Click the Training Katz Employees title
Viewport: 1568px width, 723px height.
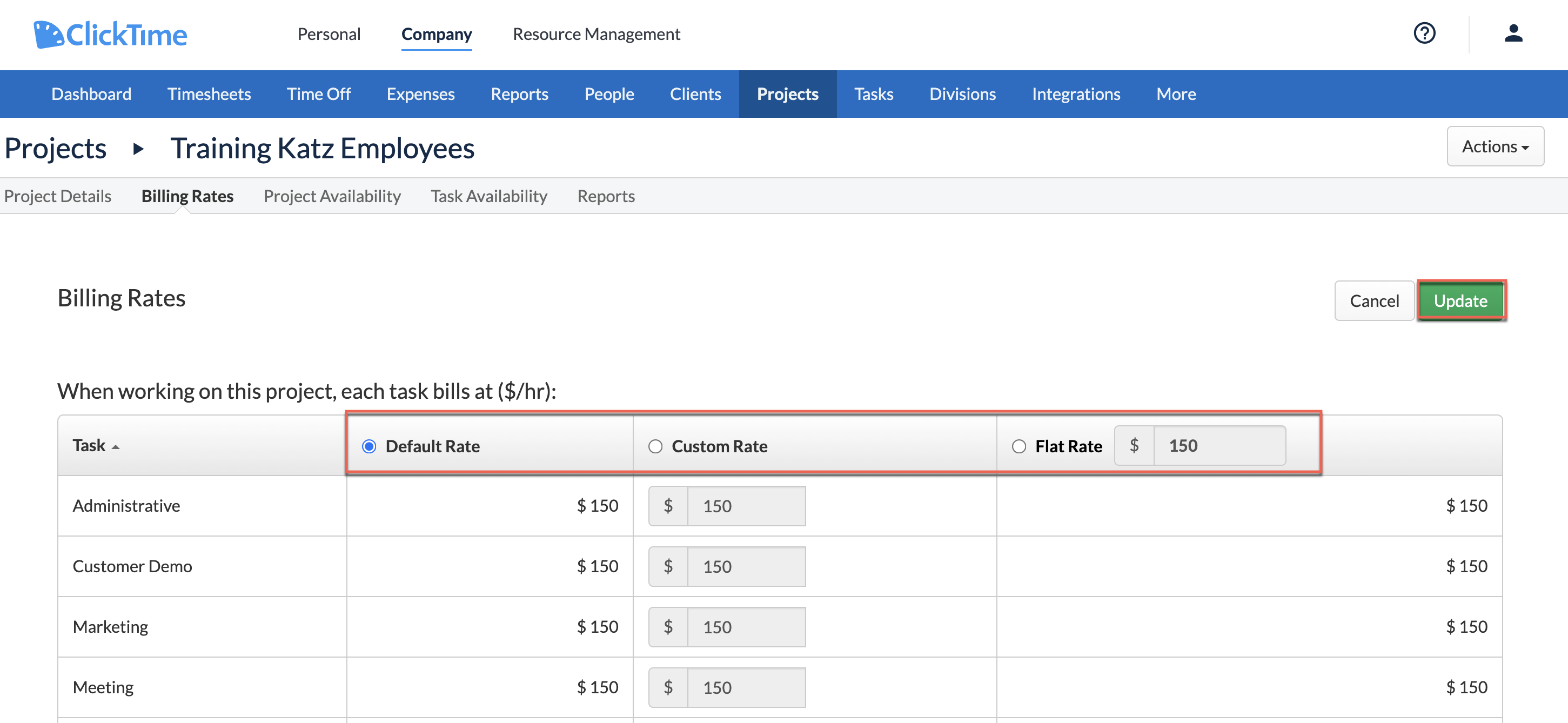[x=322, y=149]
